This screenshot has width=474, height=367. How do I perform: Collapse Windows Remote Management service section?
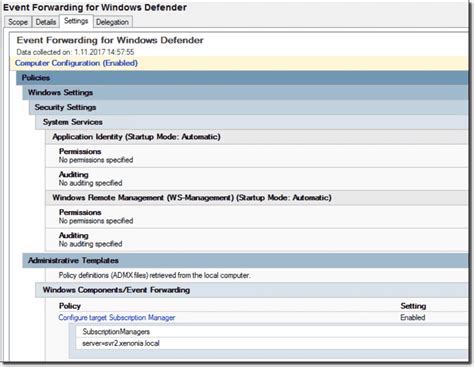257,198
